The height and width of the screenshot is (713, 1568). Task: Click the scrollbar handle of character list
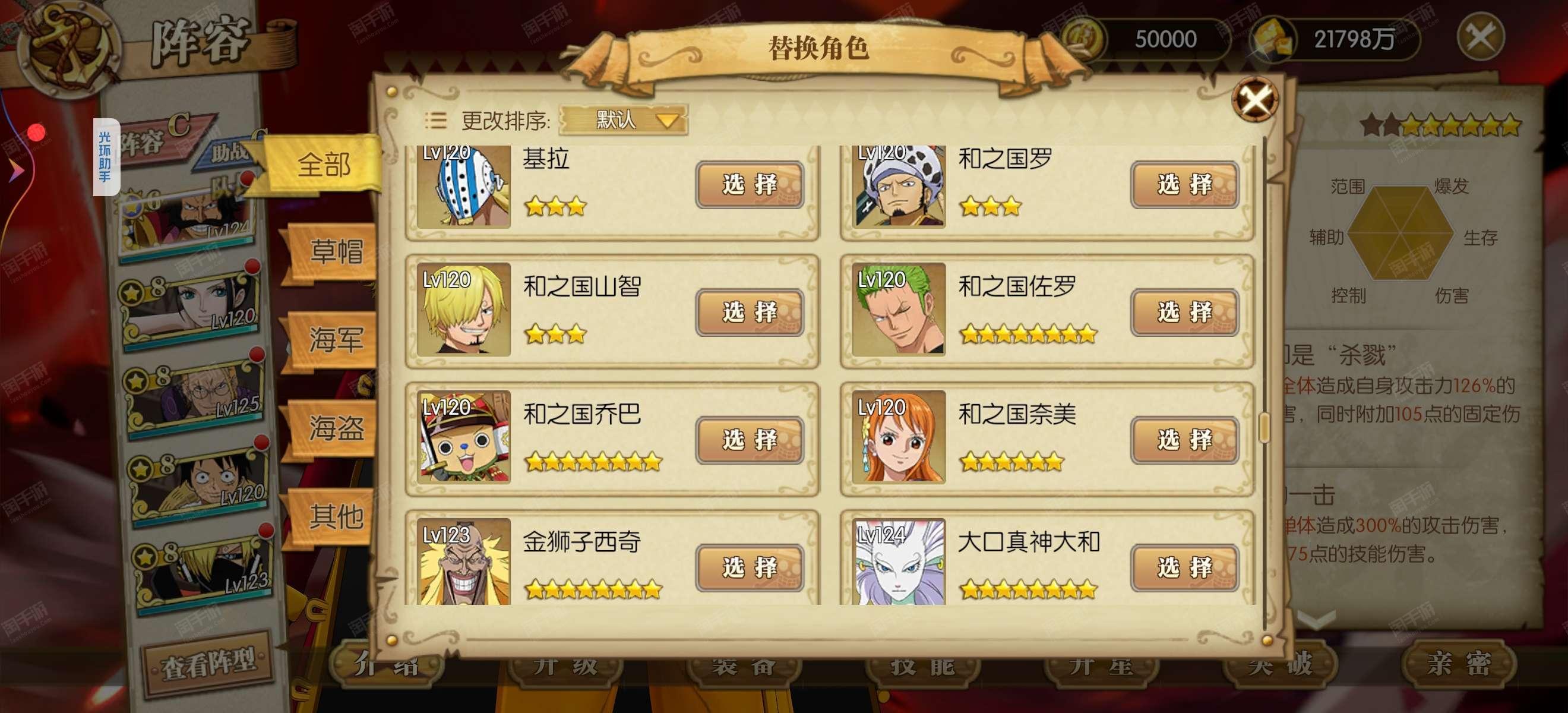(x=1264, y=427)
